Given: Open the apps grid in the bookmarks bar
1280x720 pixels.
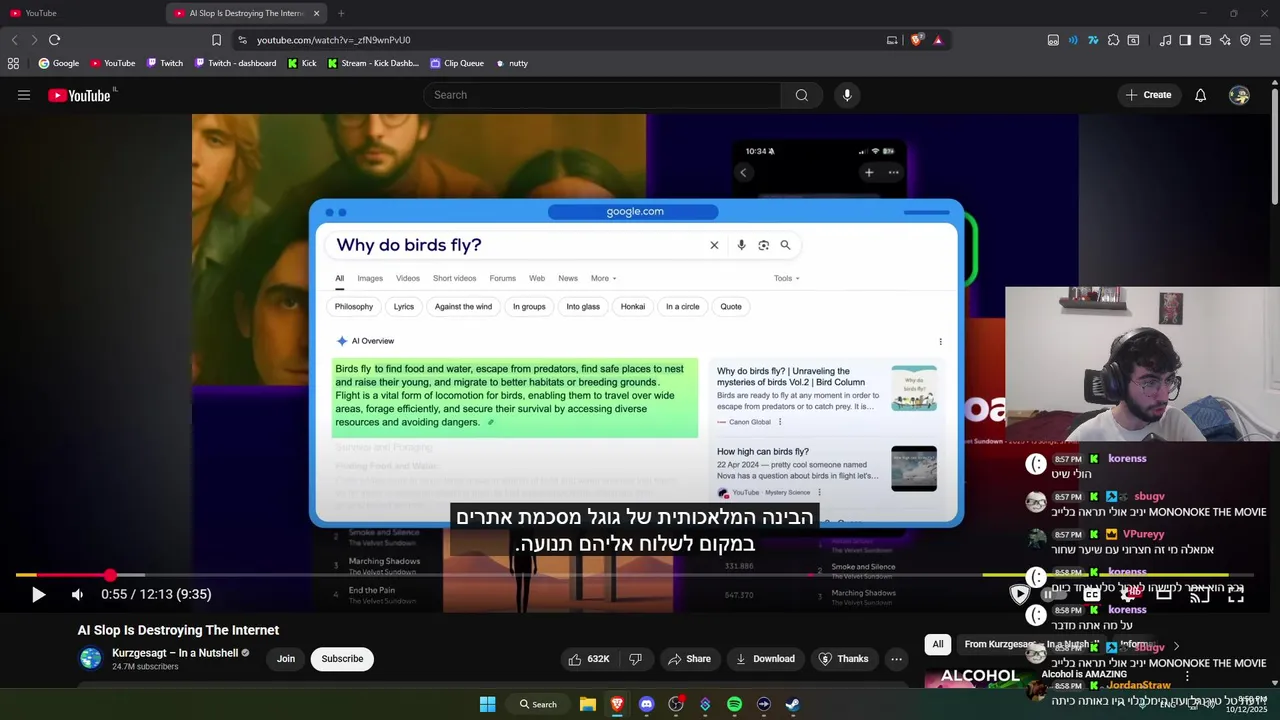Looking at the screenshot, I should coord(13,63).
